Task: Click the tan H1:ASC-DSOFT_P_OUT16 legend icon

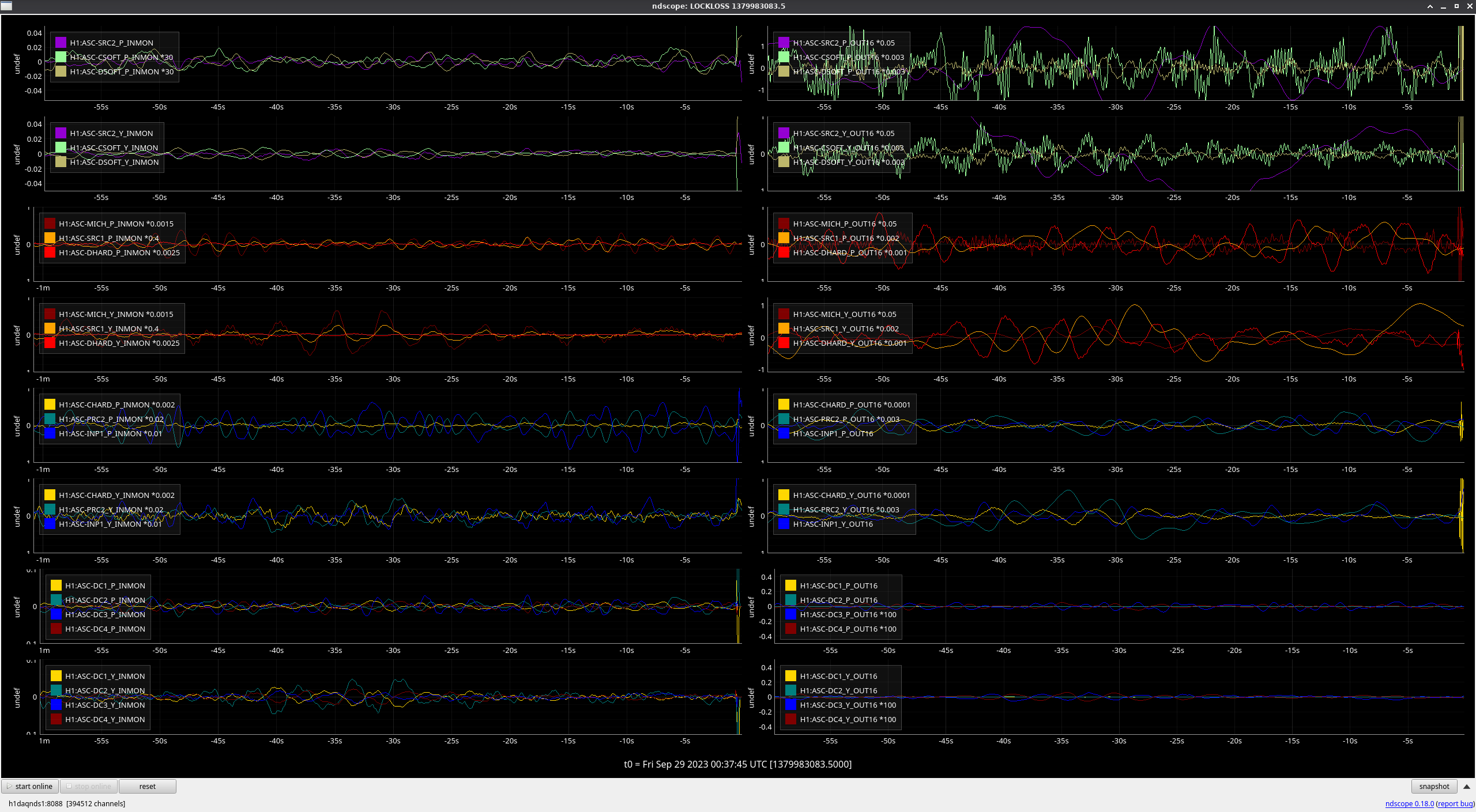Action: 784,71
